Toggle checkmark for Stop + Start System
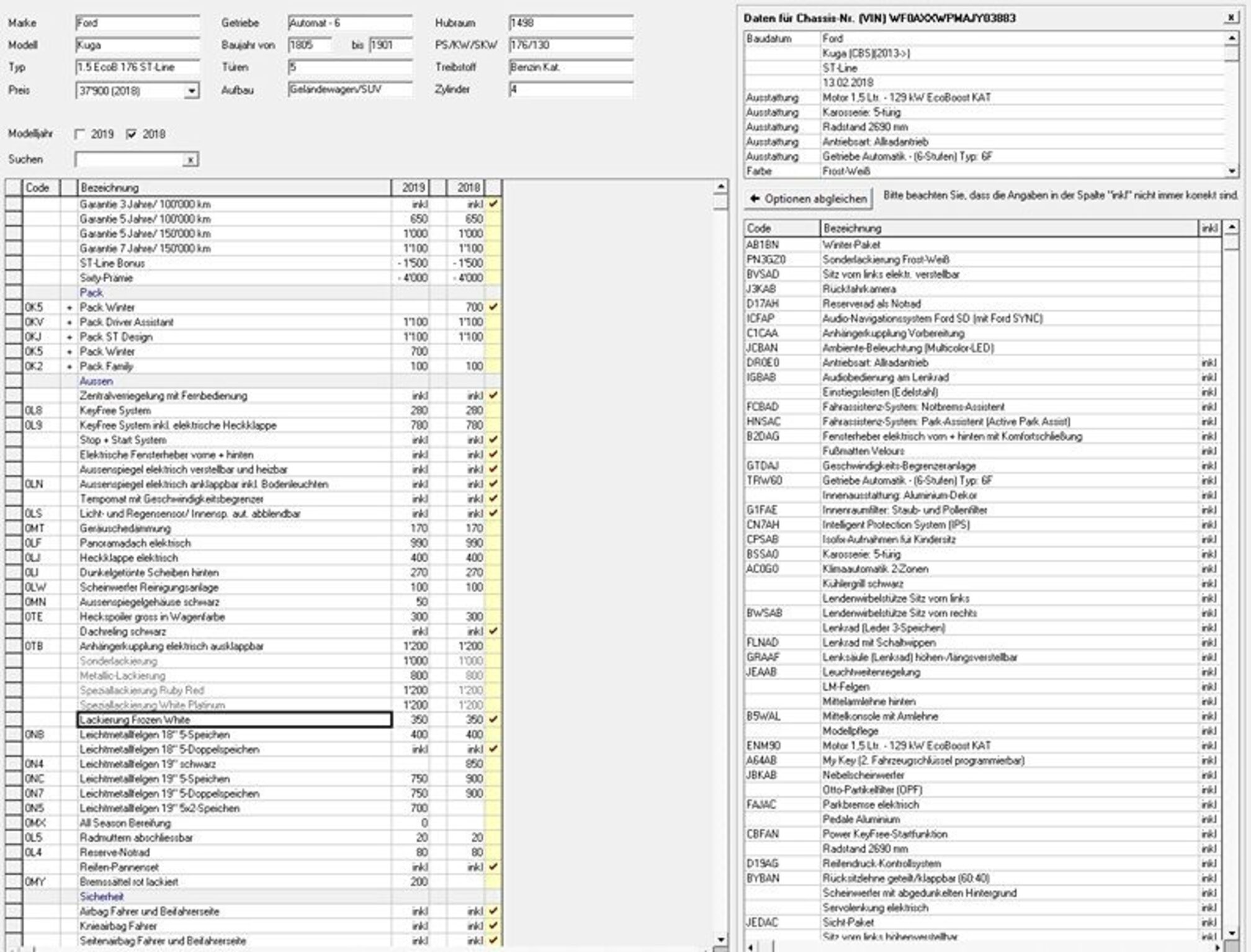This screenshot has height=952, width=1251. (493, 440)
